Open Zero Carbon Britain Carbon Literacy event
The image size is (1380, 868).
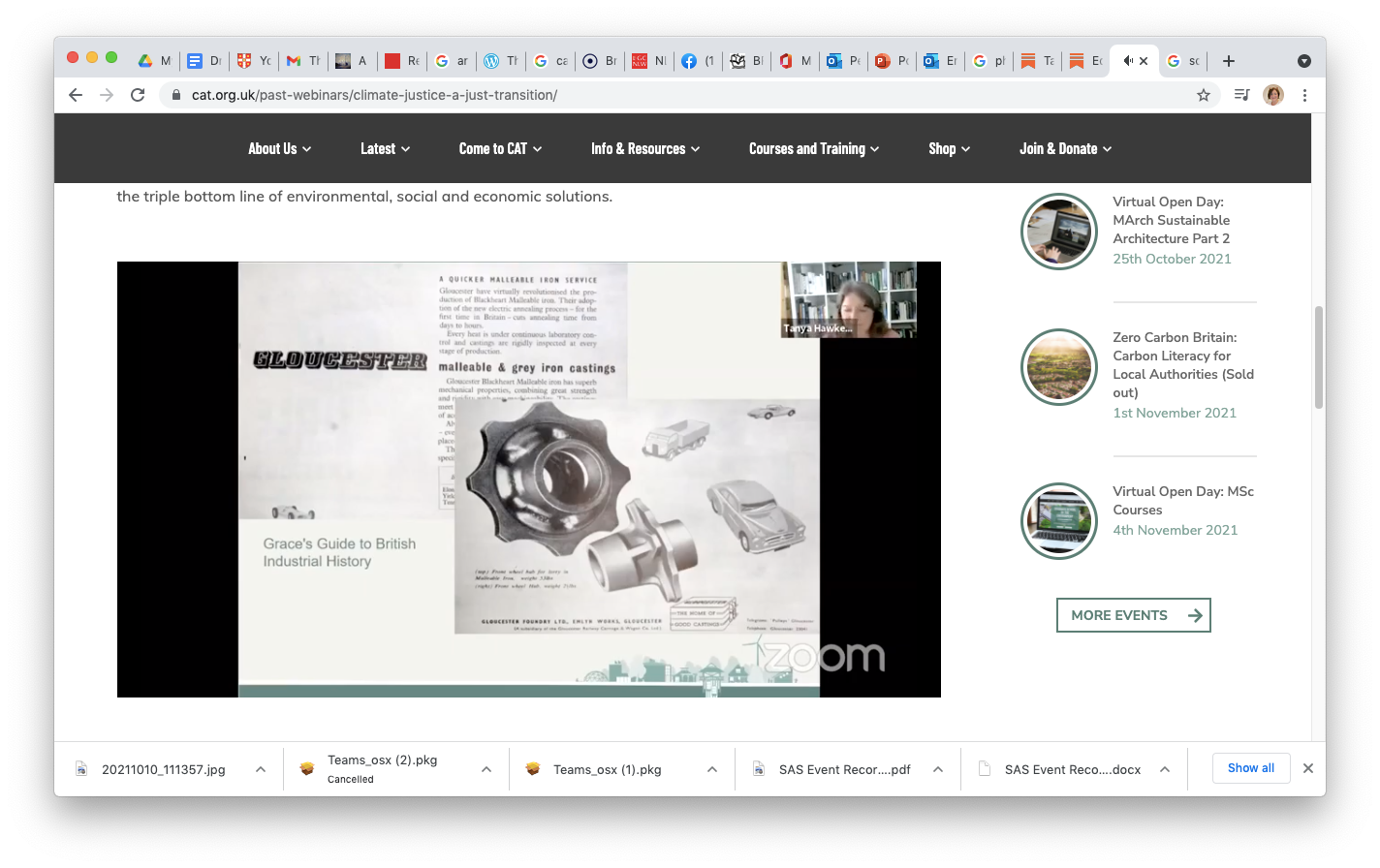coord(1183,364)
